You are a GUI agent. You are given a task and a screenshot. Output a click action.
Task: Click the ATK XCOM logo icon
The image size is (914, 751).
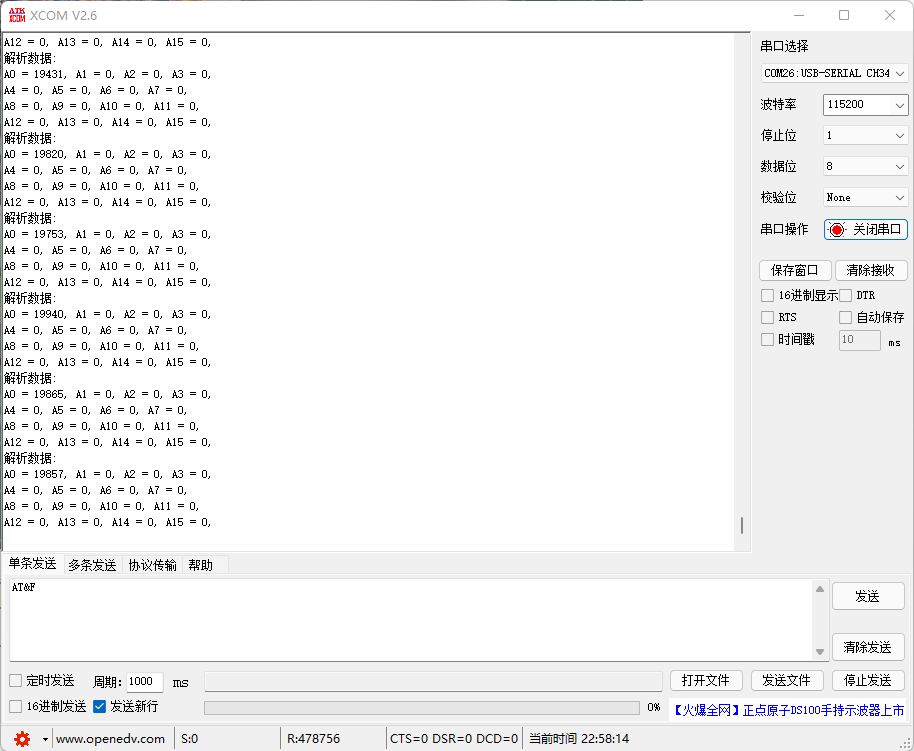pos(17,15)
